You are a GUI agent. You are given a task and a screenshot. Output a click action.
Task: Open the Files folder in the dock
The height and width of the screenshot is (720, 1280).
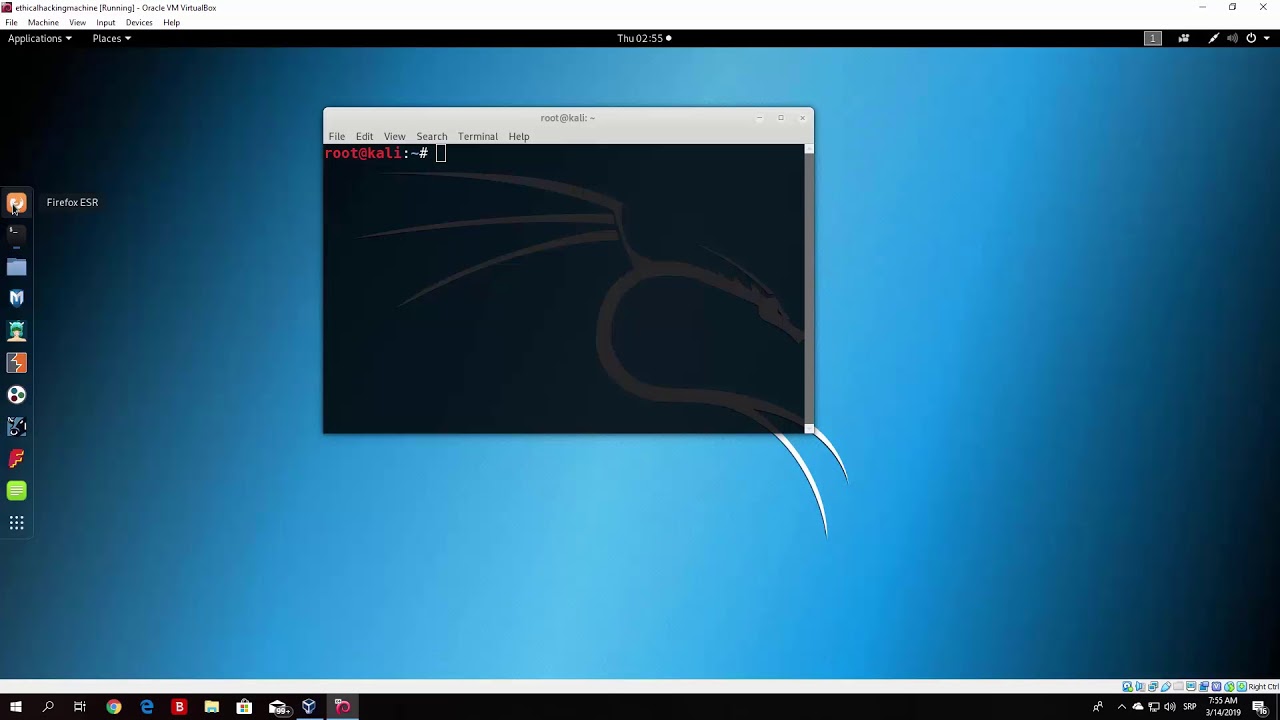click(16, 267)
